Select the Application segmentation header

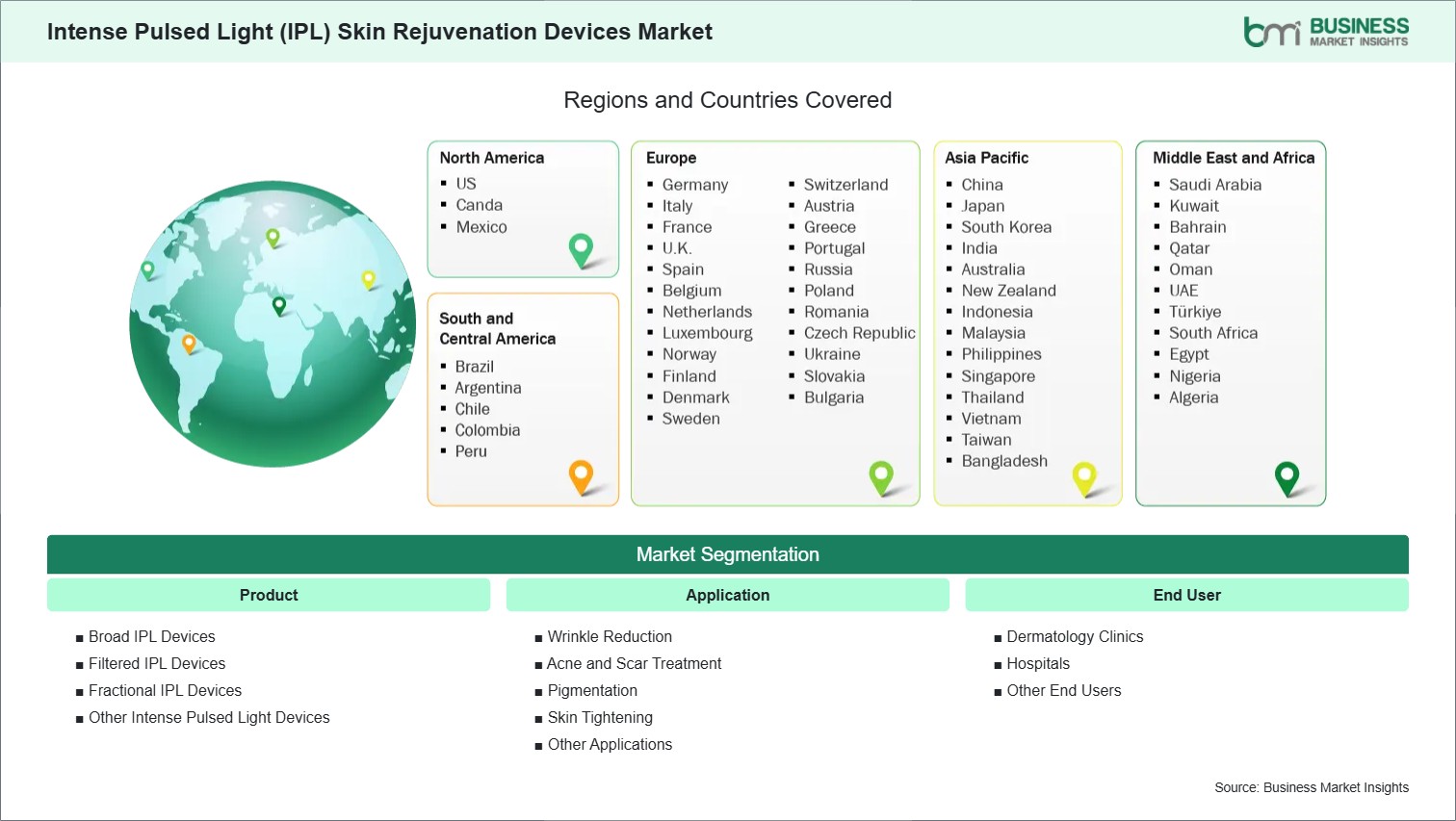[x=728, y=595]
